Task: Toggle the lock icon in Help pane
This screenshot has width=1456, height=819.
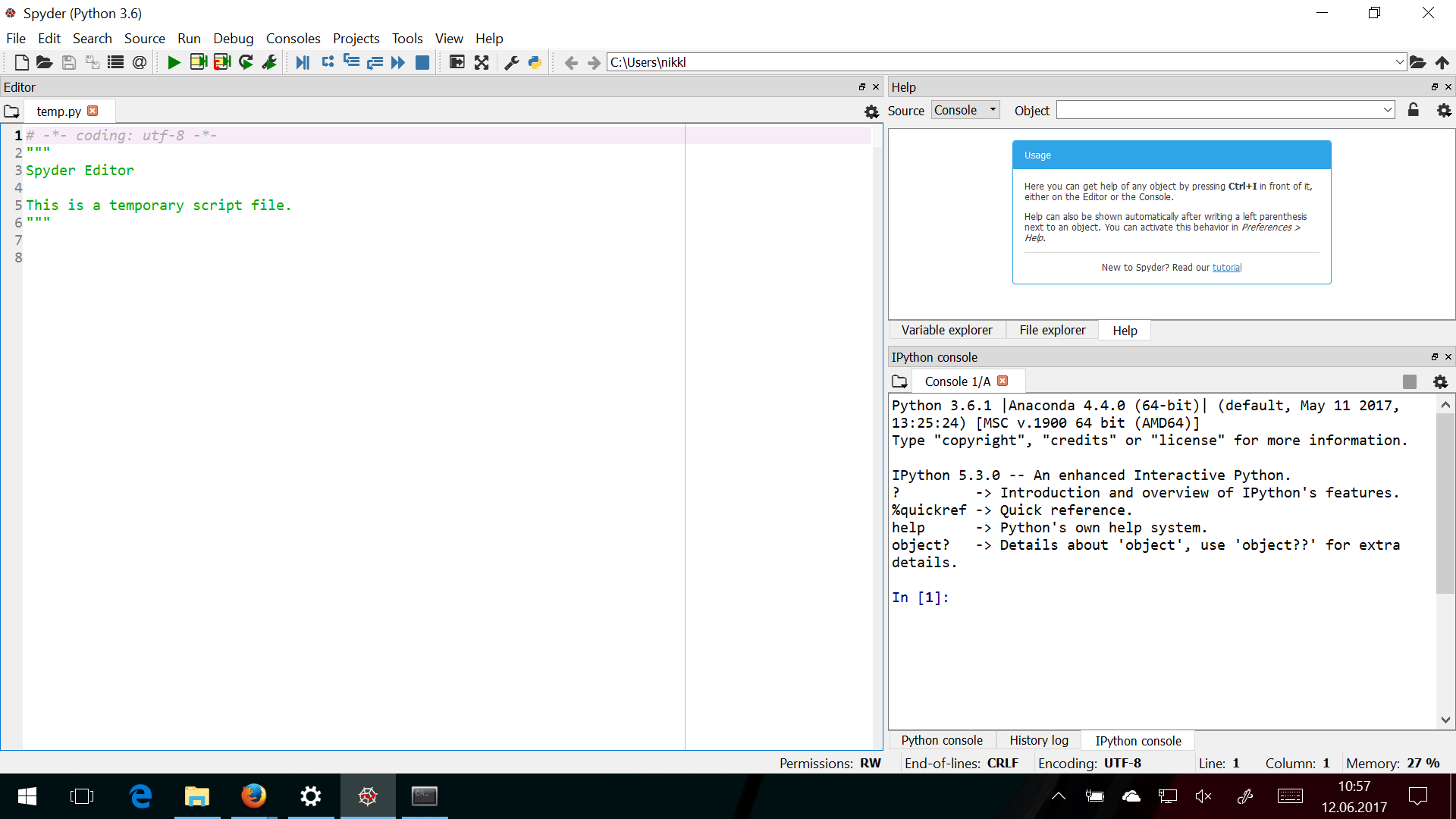Action: [1414, 110]
